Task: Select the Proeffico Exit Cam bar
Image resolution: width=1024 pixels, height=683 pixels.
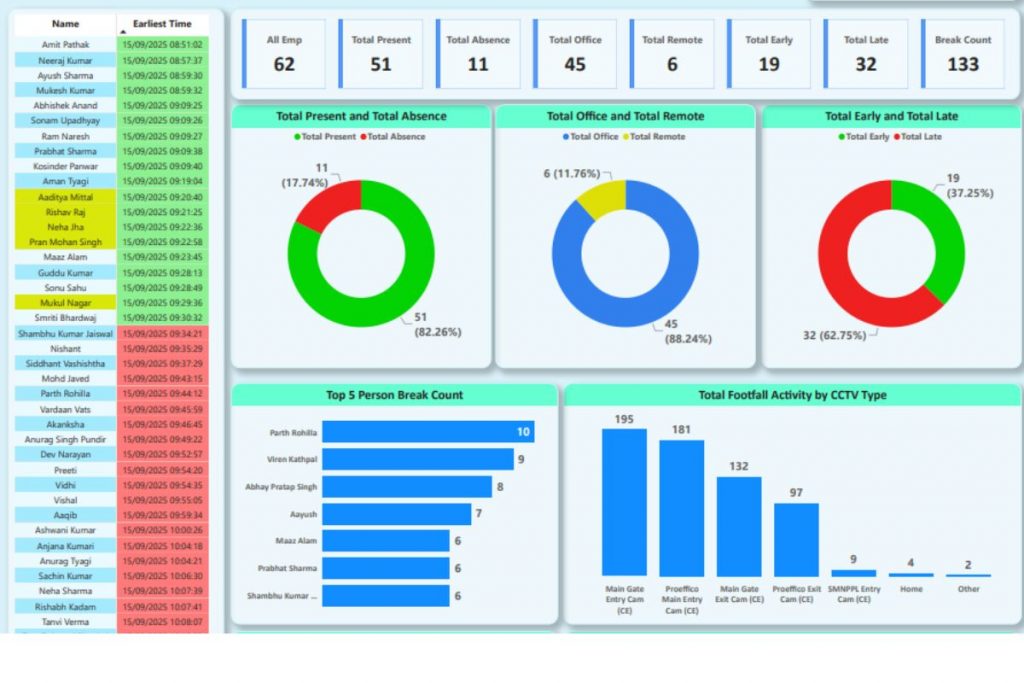Action: 796,539
